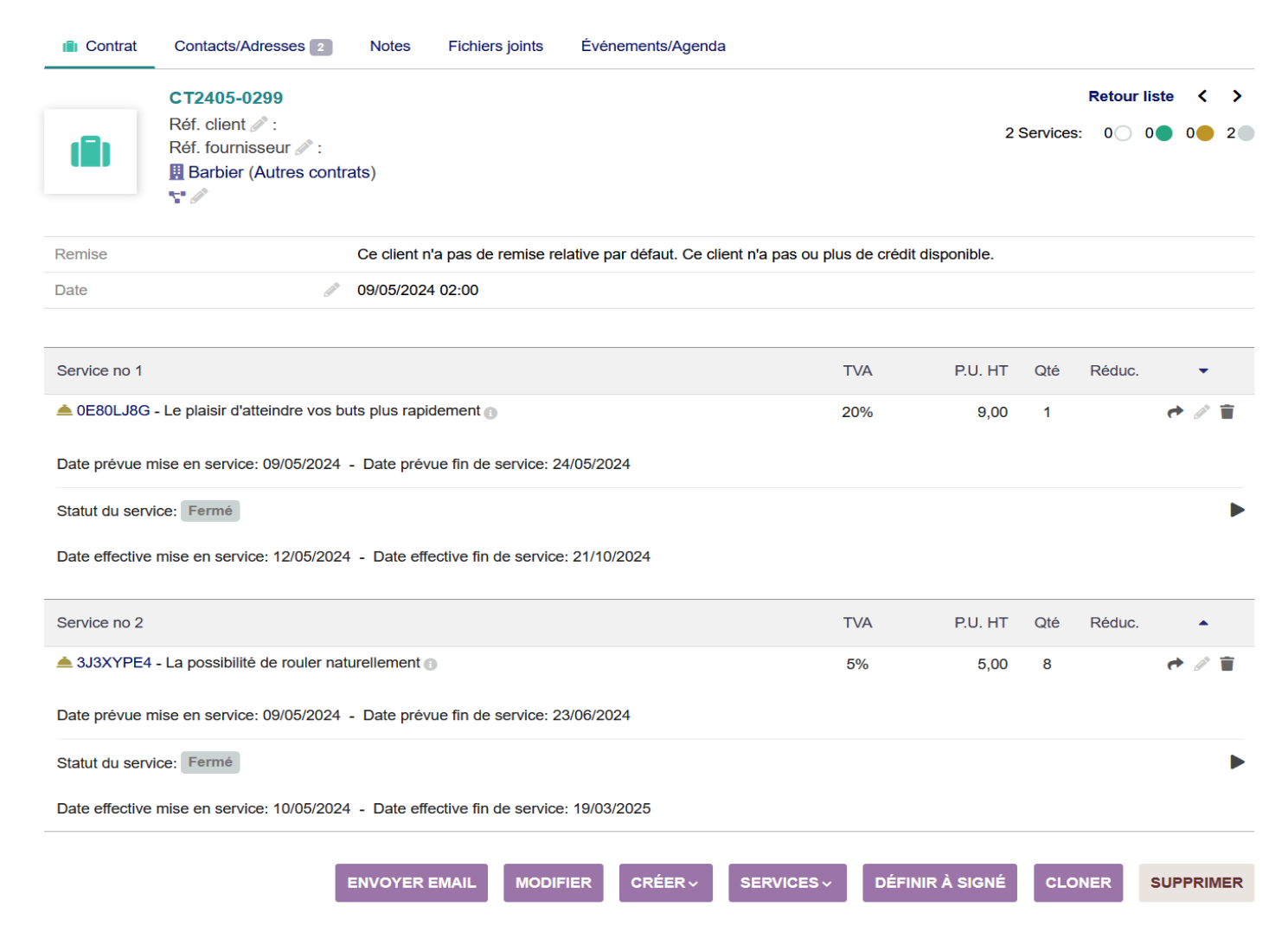Click the unit price 5,00
Image resolution: width=1288 pixels, height=926 pixels.
pos(992,664)
